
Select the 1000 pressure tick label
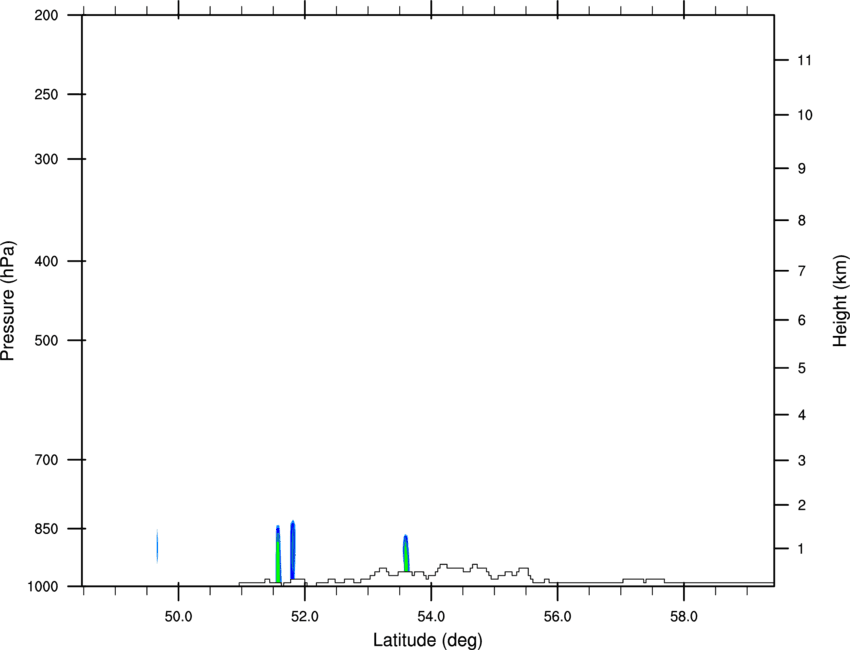point(42,587)
